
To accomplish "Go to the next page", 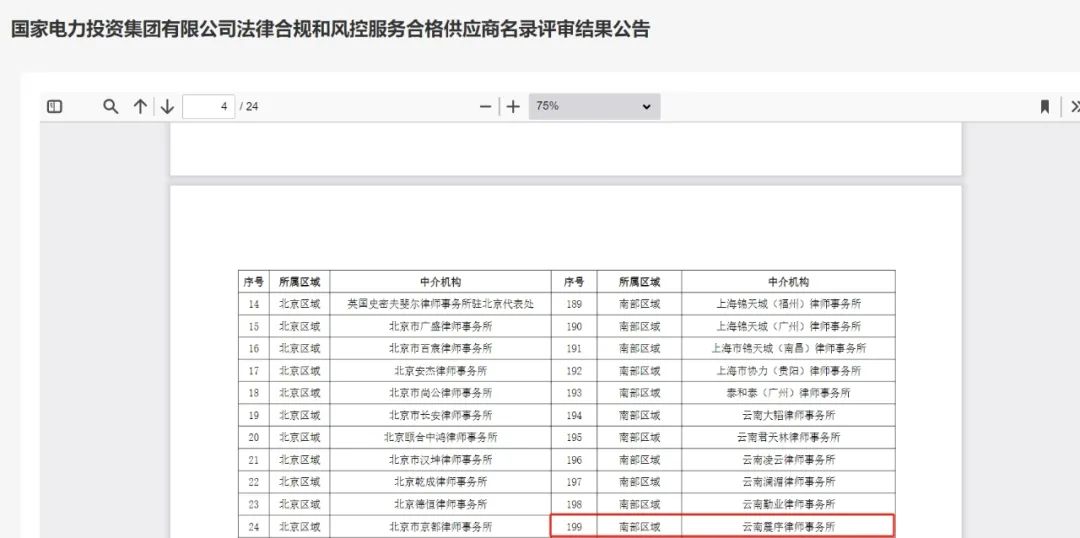I will click(x=167, y=107).
